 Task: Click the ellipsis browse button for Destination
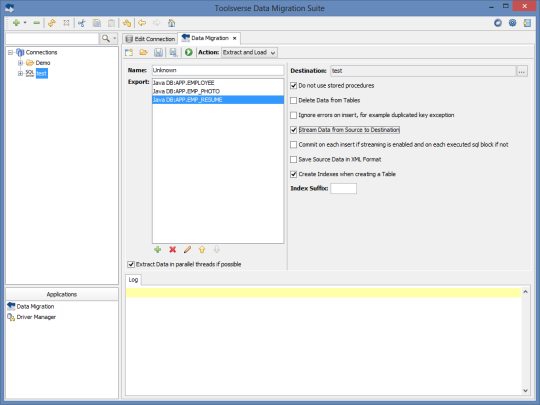point(522,71)
